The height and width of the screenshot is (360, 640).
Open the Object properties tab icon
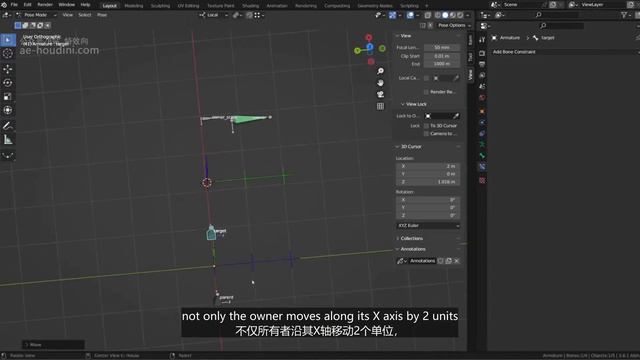pyautogui.click(x=482, y=111)
